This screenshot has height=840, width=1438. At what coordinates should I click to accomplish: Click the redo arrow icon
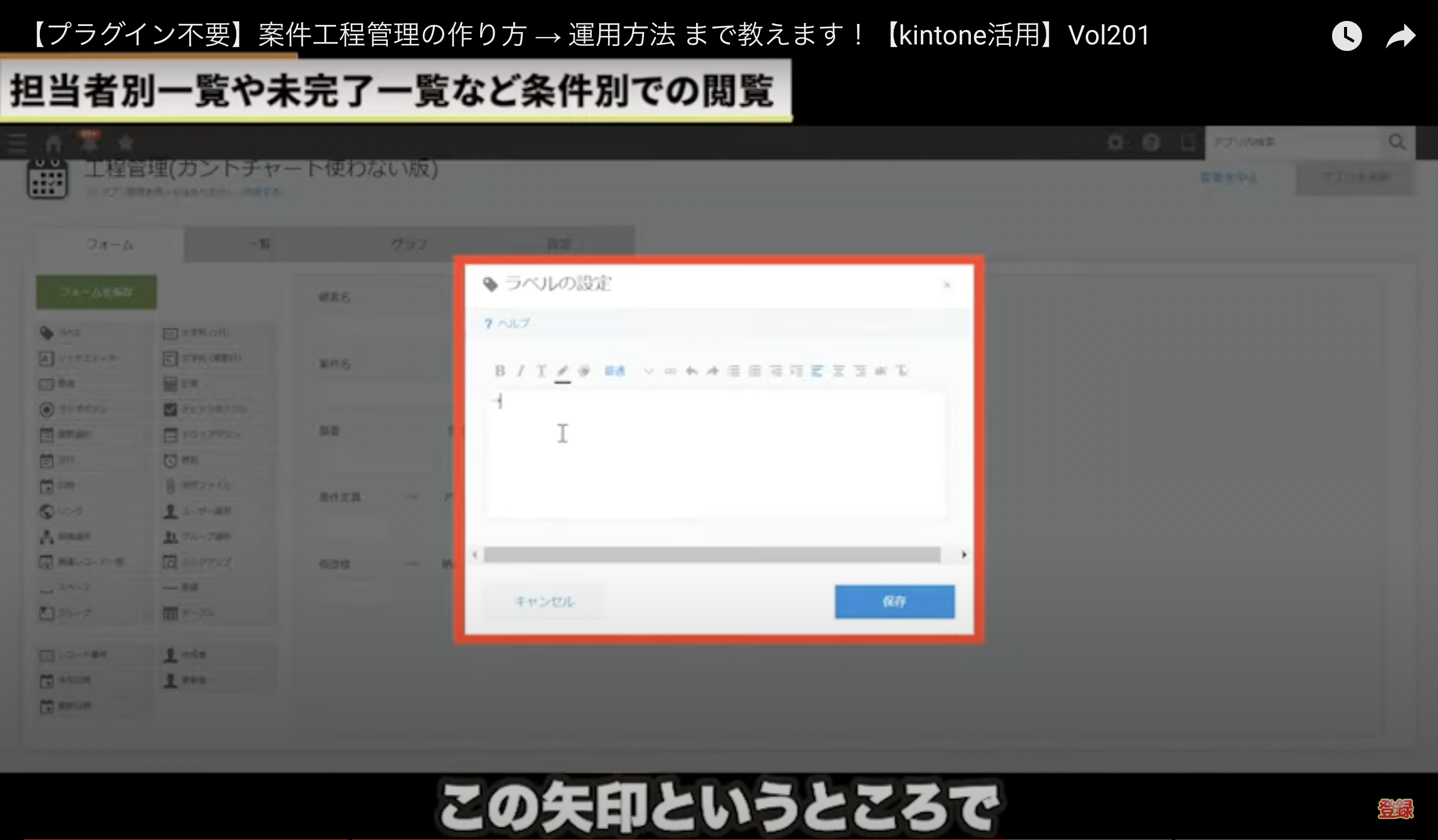click(713, 371)
